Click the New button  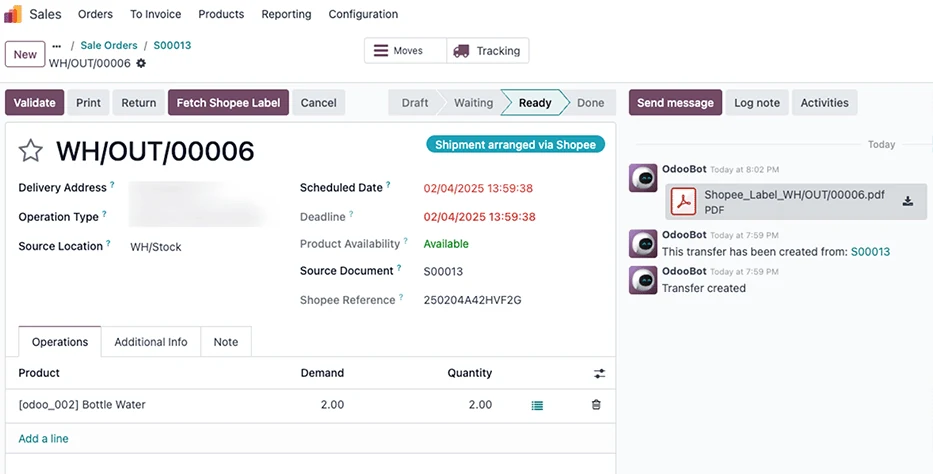(x=25, y=54)
